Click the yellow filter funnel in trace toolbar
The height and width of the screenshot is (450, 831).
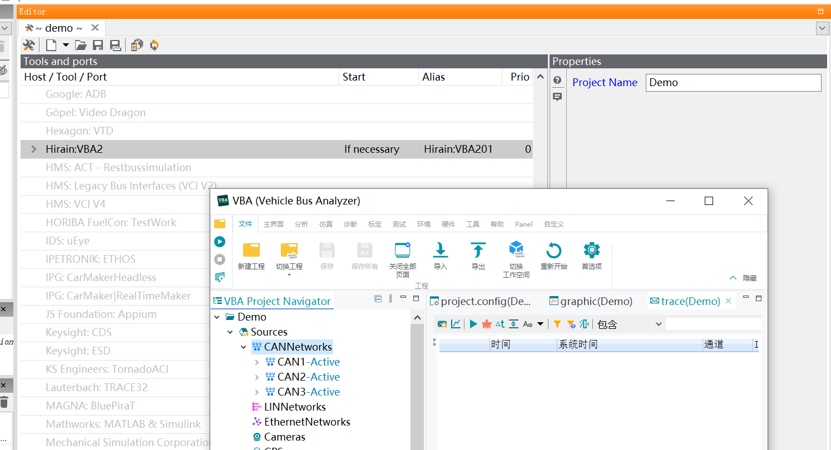pos(557,324)
